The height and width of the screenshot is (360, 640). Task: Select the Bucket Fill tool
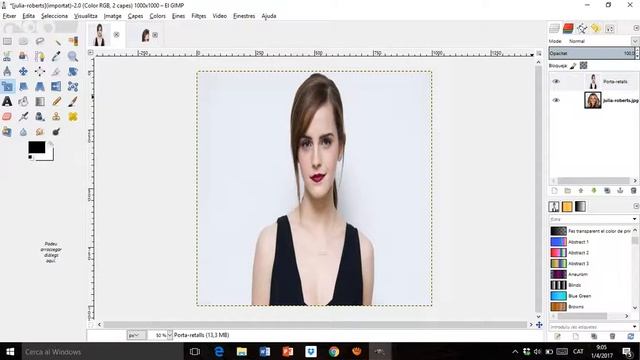23,101
